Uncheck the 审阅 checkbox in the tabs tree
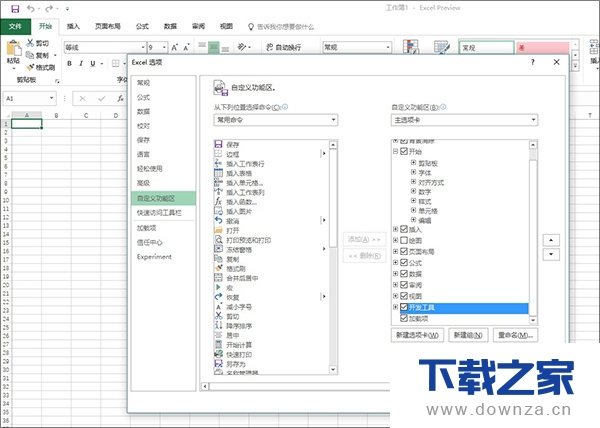This screenshot has width=600, height=428. point(404,285)
